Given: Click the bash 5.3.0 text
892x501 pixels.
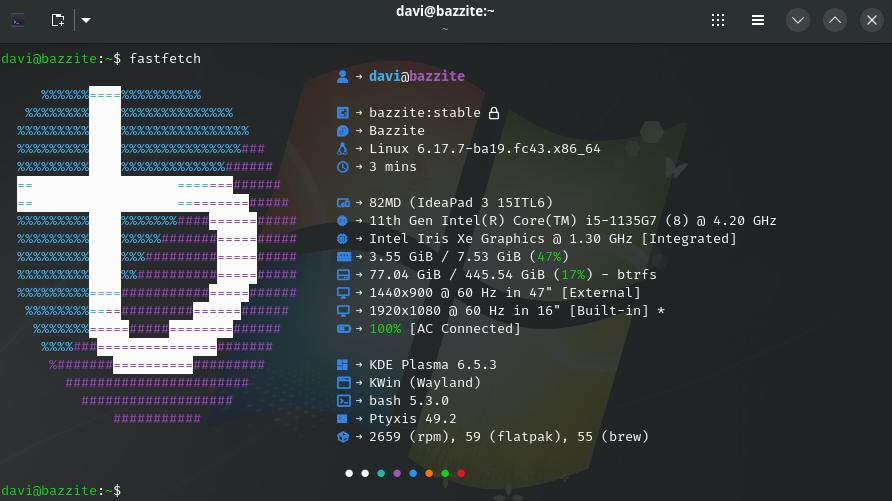Looking at the screenshot, I should point(409,401).
